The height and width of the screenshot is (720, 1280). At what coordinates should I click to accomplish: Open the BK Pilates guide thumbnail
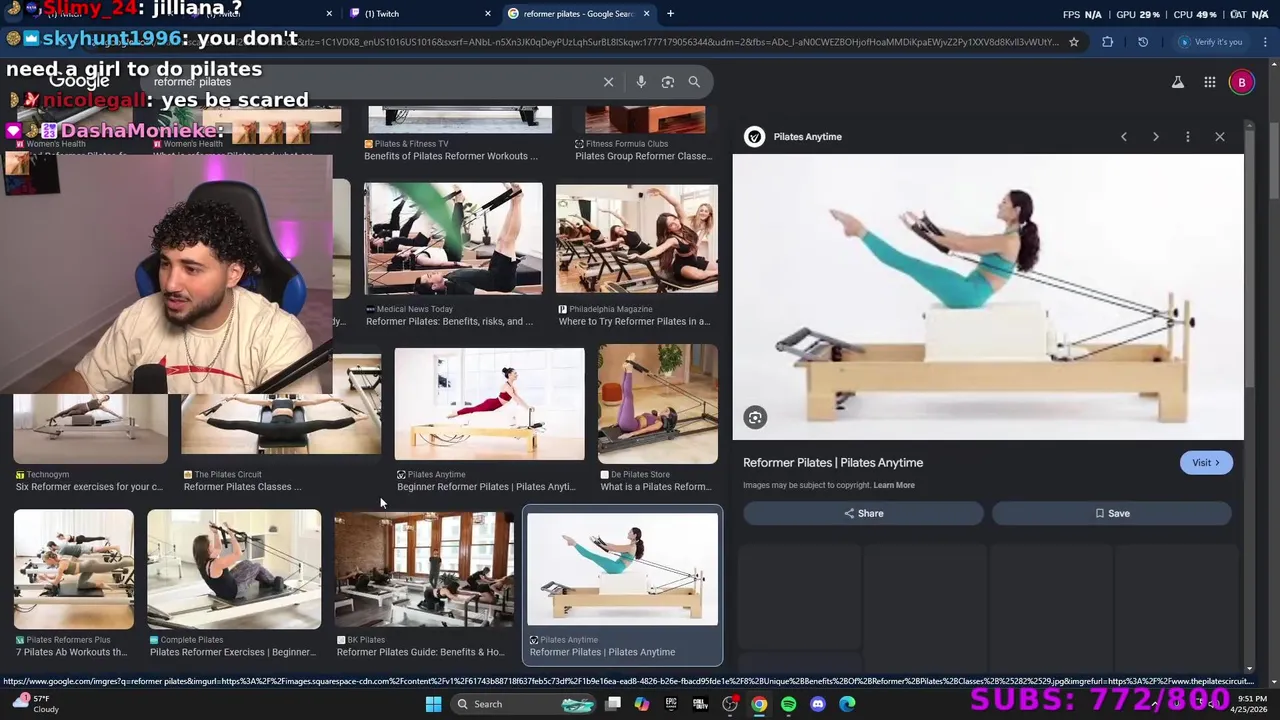(x=424, y=569)
